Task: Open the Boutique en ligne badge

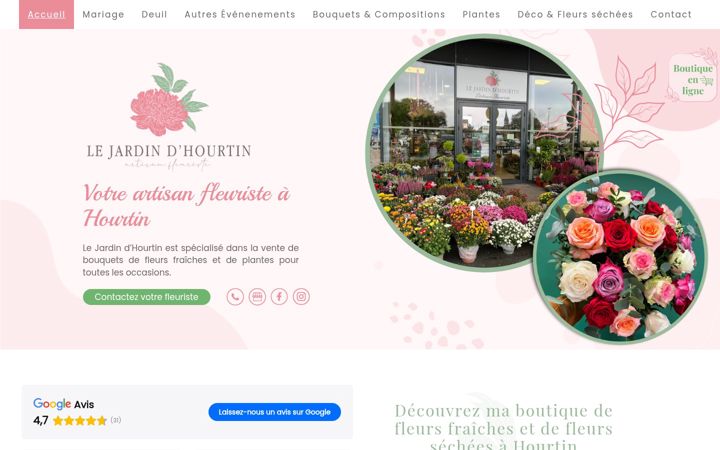Action: (x=692, y=79)
